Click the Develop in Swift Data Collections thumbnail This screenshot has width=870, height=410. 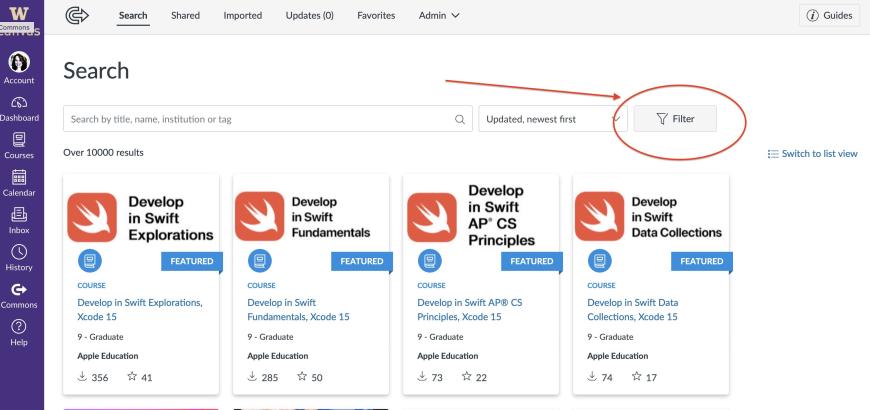(x=650, y=217)
